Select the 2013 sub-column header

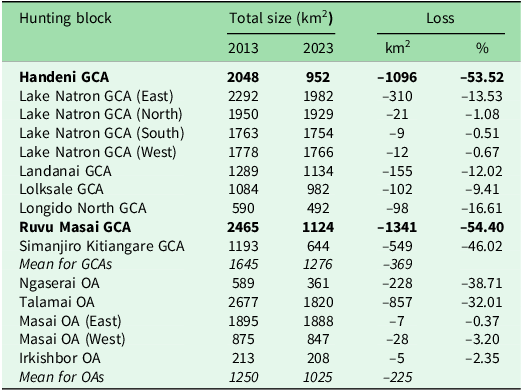(x=243, y=48)
